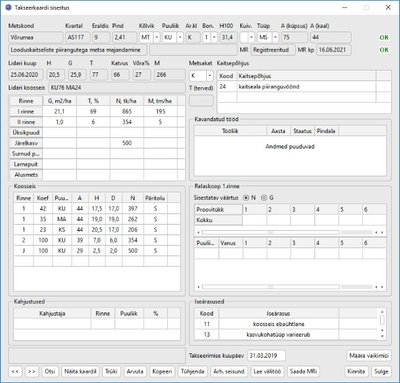The height and width of the screenshot is (383, 400).
Task: Click the Looduskaitseliste piirangutega metsa majandamine field
Action: pos(78,50)
